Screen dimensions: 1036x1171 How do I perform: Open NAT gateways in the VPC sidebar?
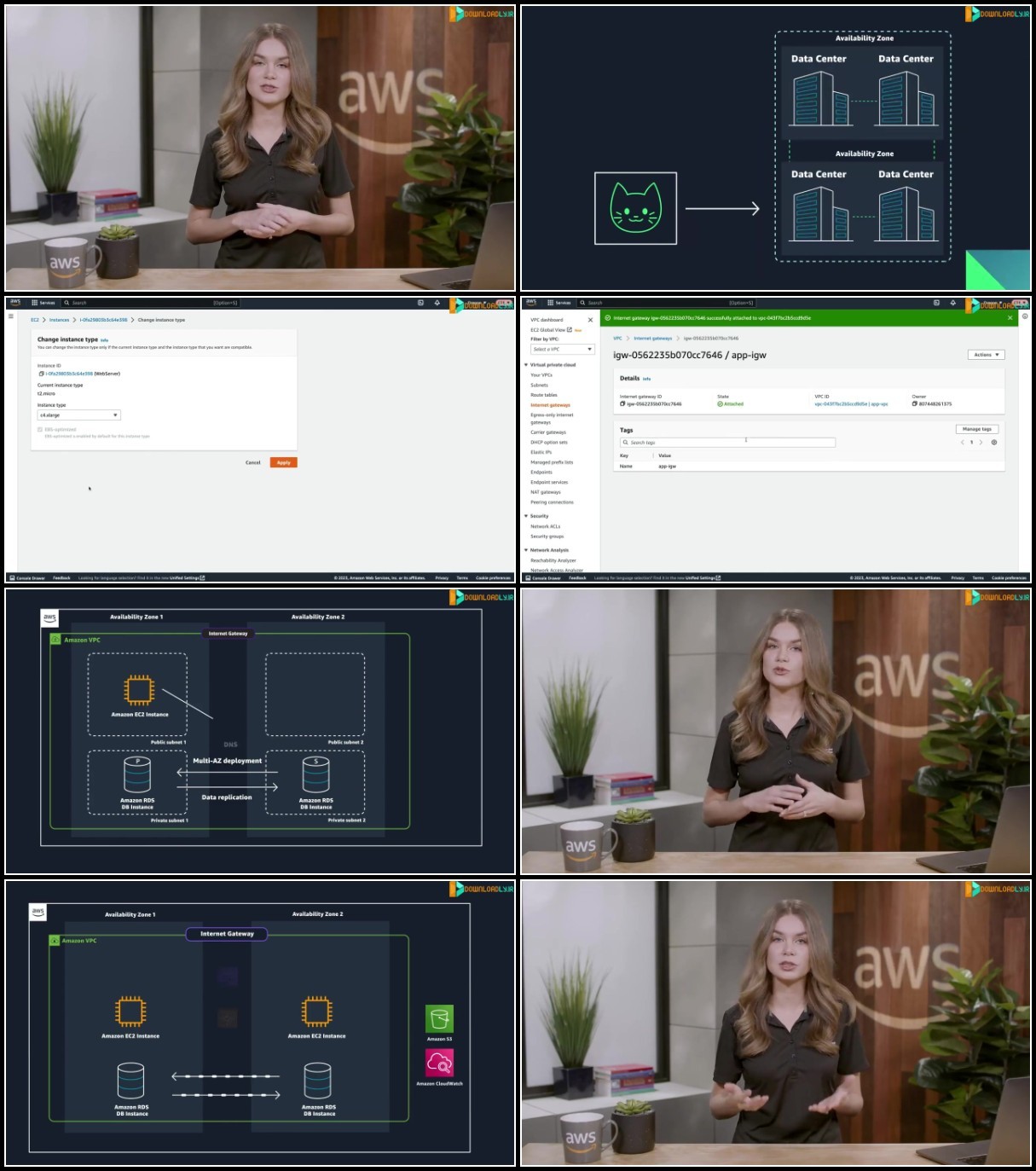click(546, 492)
